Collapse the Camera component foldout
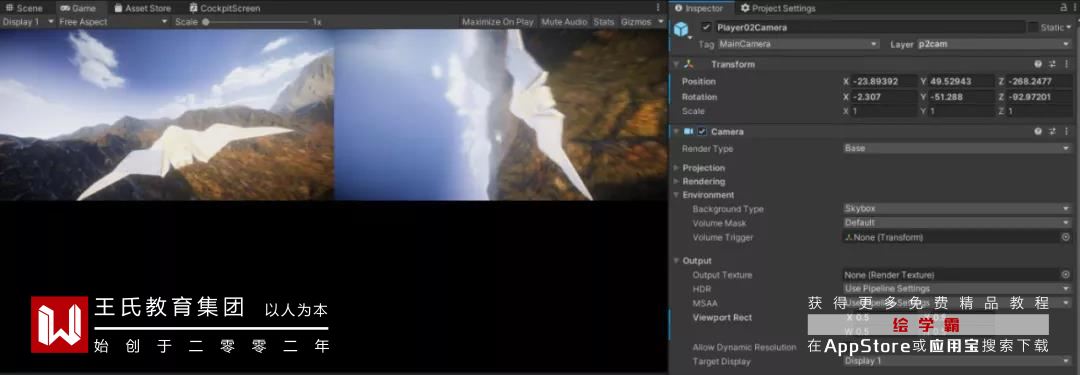This screenshot has width=1080, height=375. coord(676,132)
